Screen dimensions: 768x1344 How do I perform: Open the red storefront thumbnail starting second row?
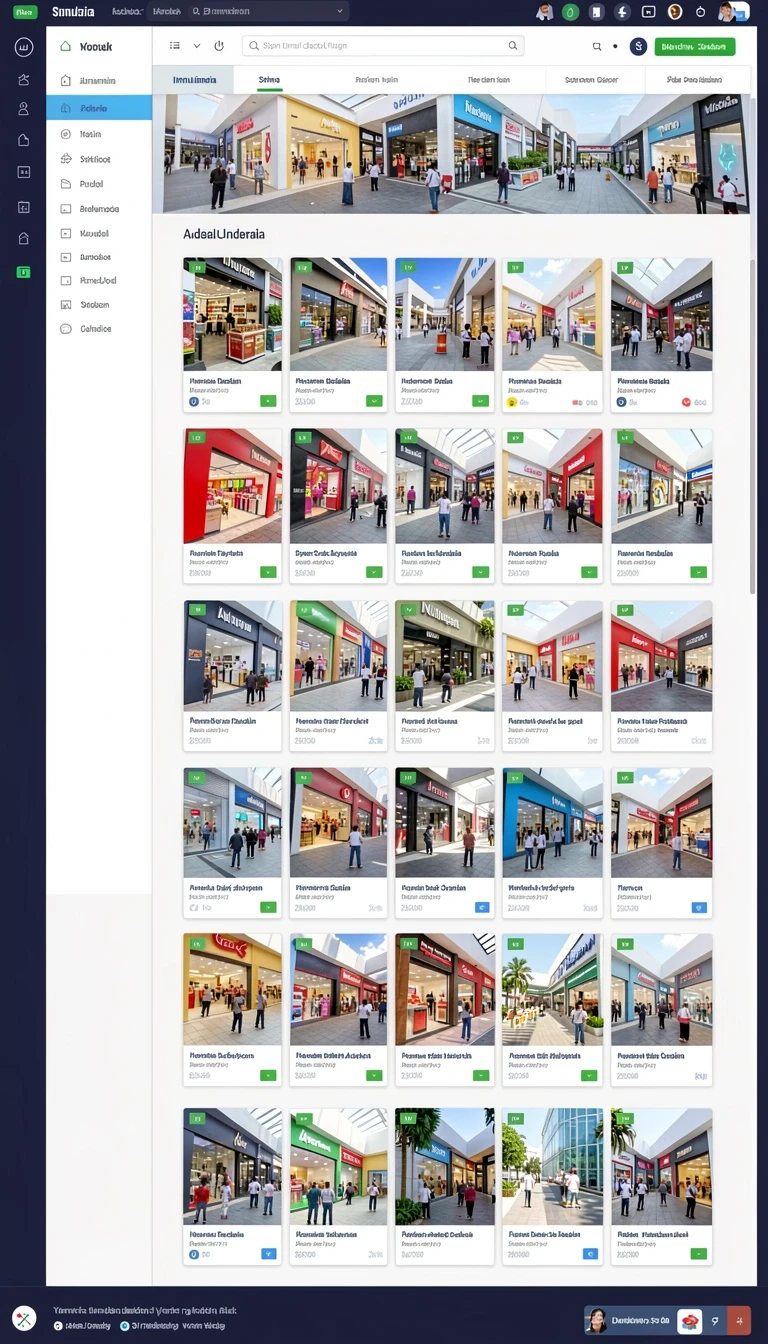click(x=233, y=487)
